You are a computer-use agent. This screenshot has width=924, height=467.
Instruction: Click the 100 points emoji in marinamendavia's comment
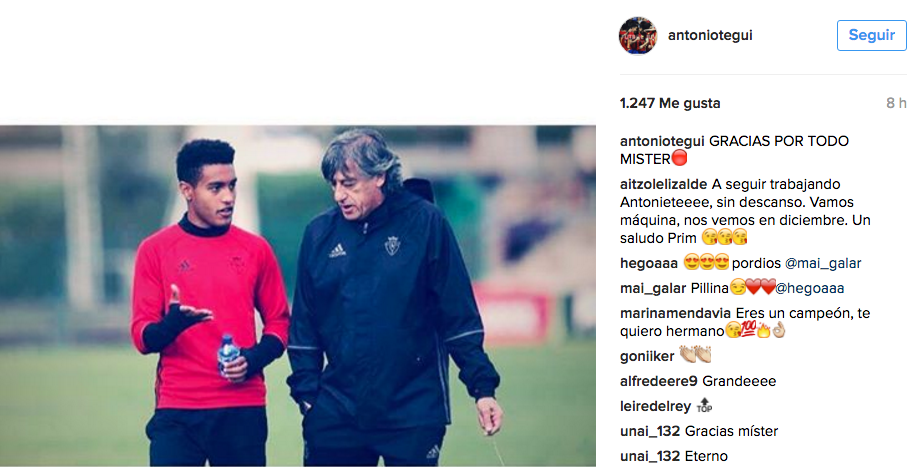coord(748,330)
